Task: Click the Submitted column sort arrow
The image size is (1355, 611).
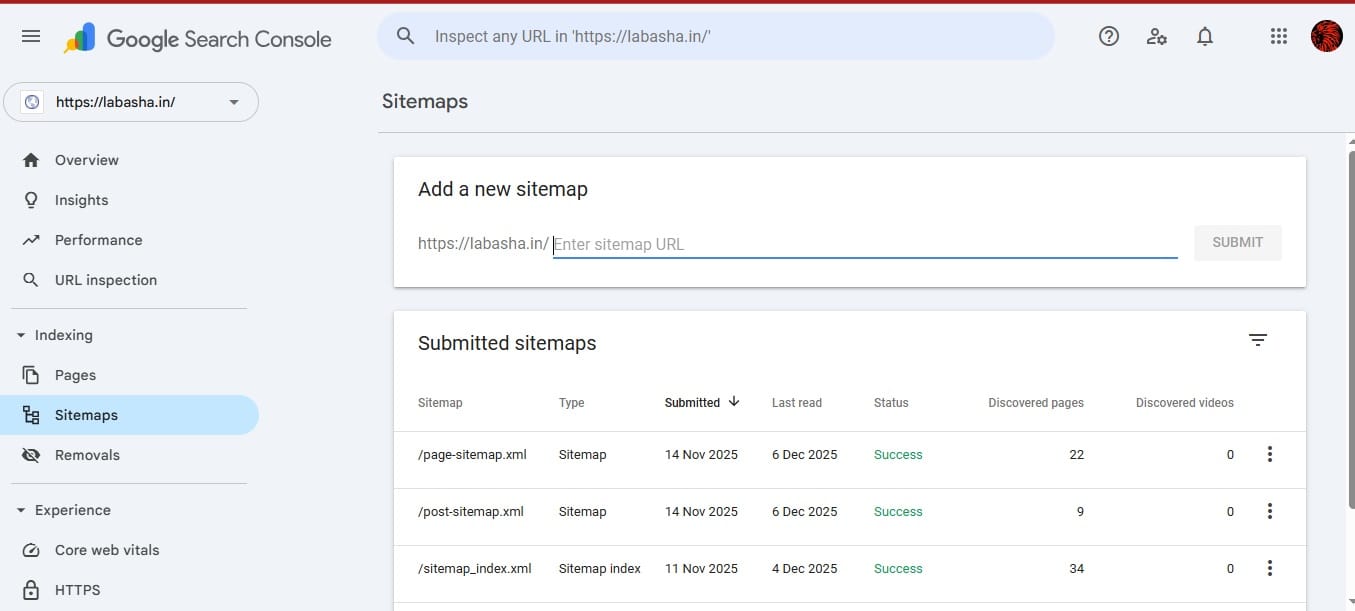Action: click(x=733, y=402)
